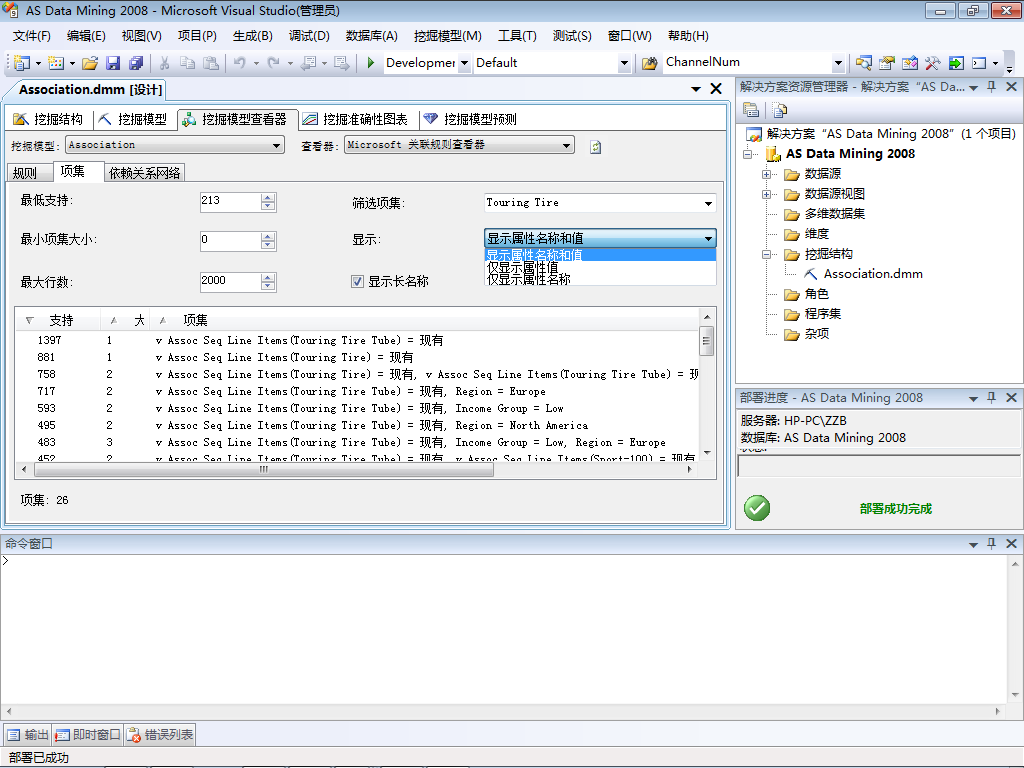Collapse the 挖掘结构 tree node
1024x768 pixels.
tap(767, 255)
